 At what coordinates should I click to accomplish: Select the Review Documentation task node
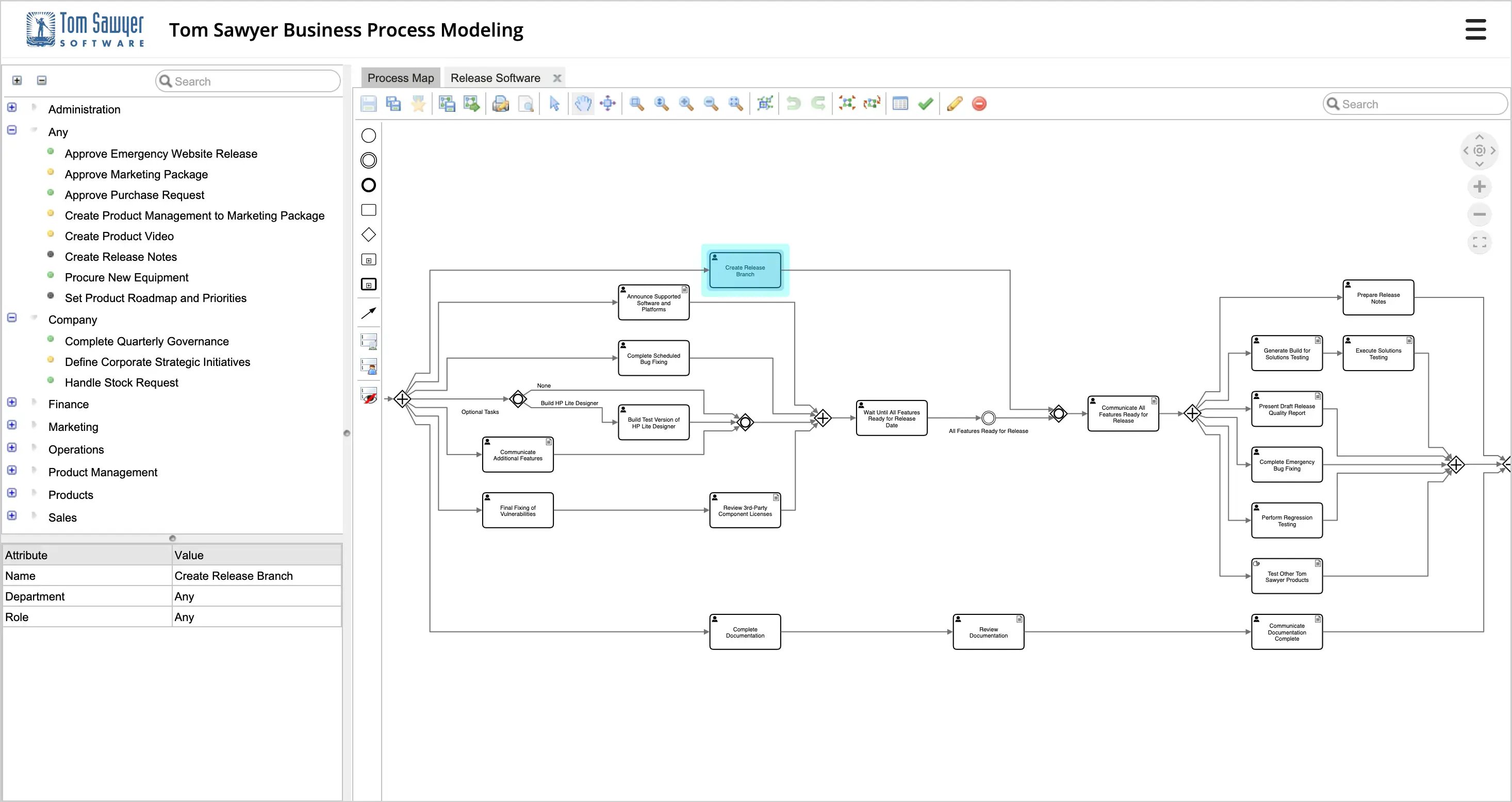click(x=989, y=632)
